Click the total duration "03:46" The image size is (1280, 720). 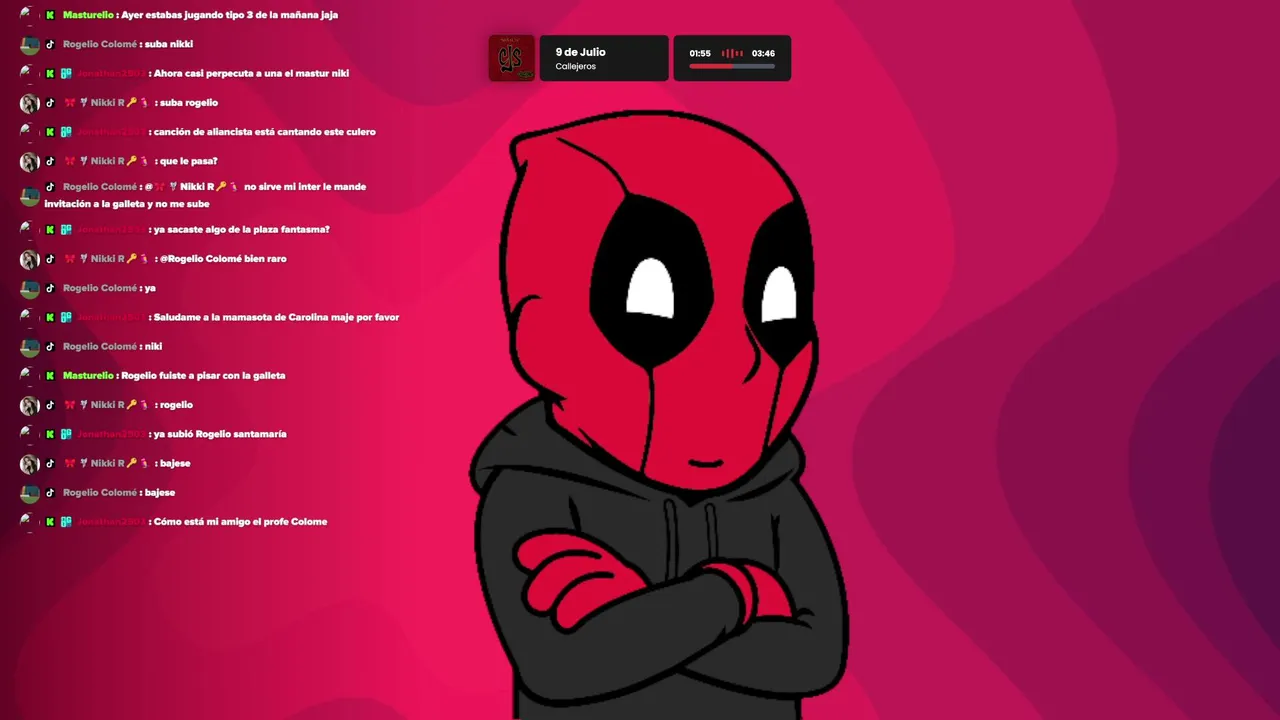coord(763,53)
